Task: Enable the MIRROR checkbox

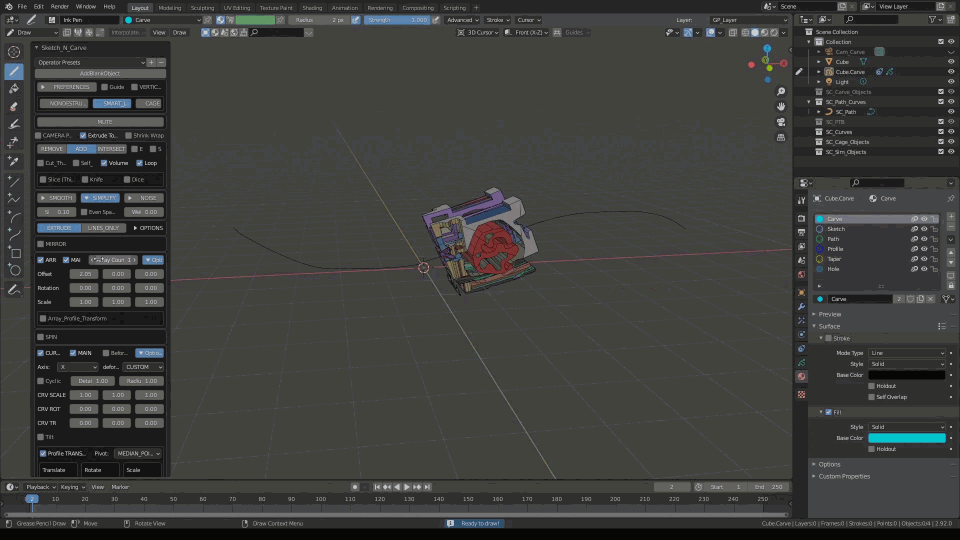Action: pos(40,243)
